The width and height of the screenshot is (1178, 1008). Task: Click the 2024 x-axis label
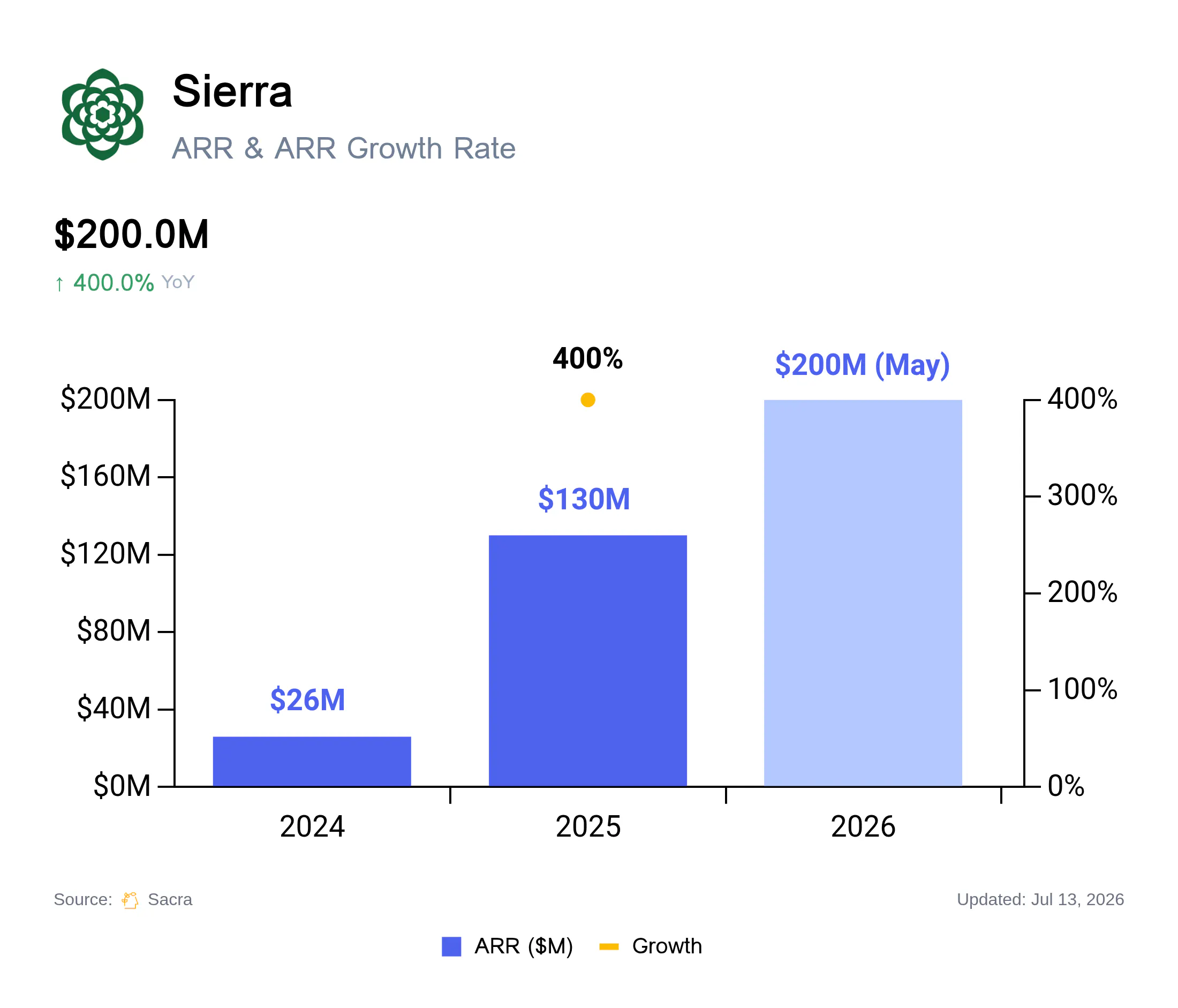[312, 826]
